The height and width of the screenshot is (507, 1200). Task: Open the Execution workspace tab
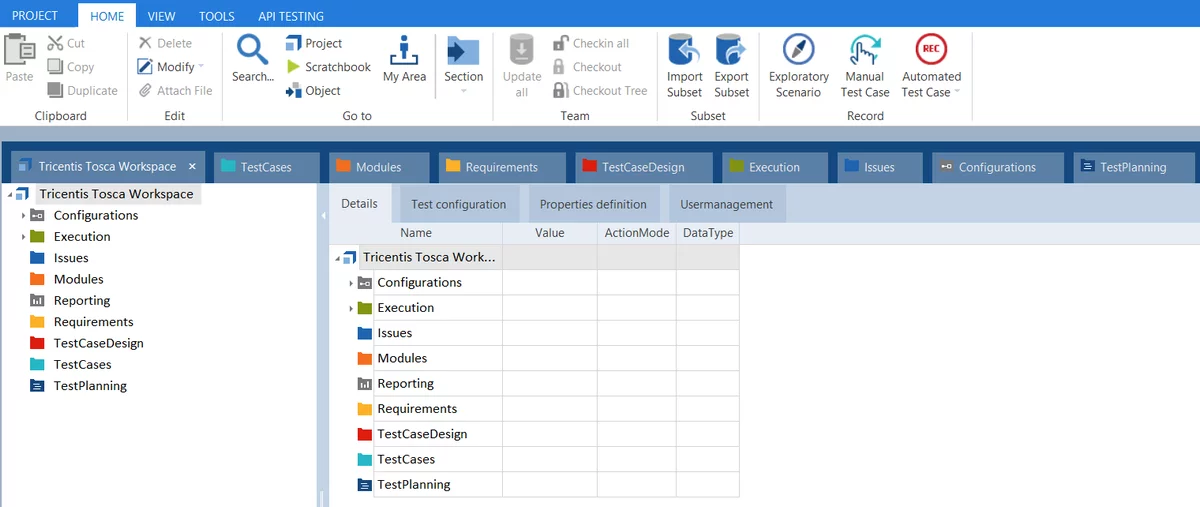point(773,167)
